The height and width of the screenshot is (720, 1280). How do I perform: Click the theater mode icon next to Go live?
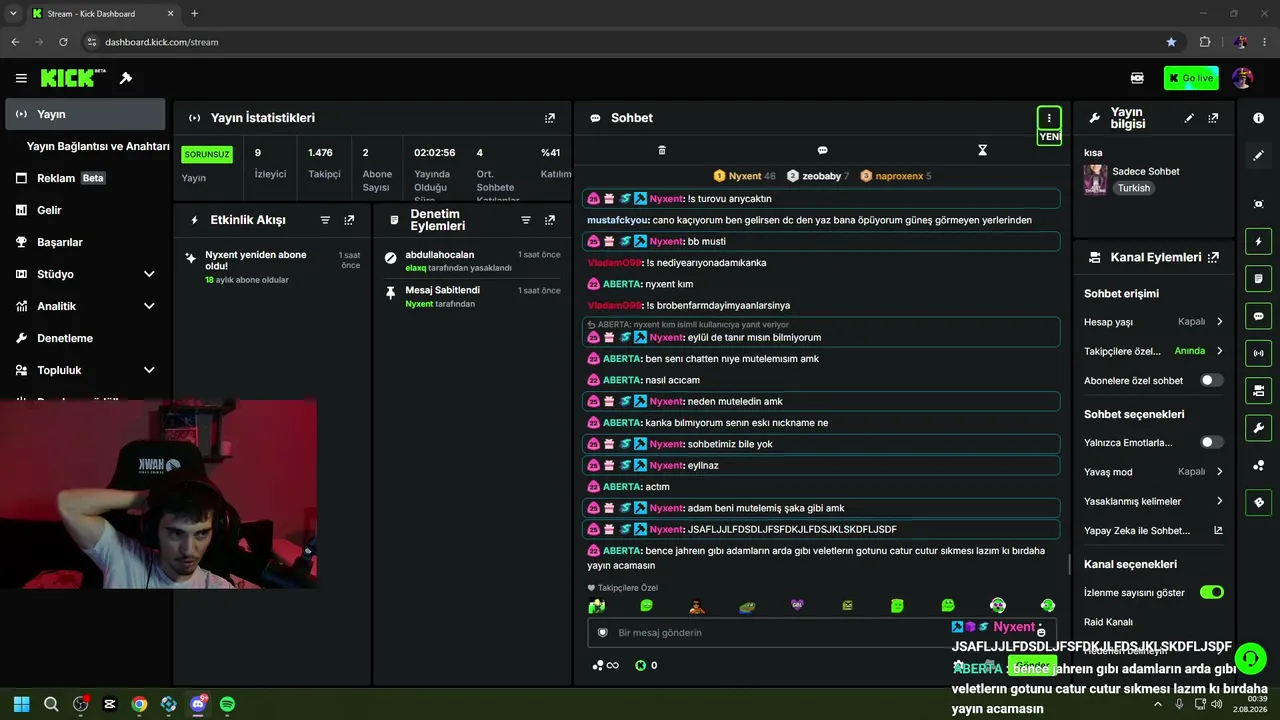click(1137, 78)
